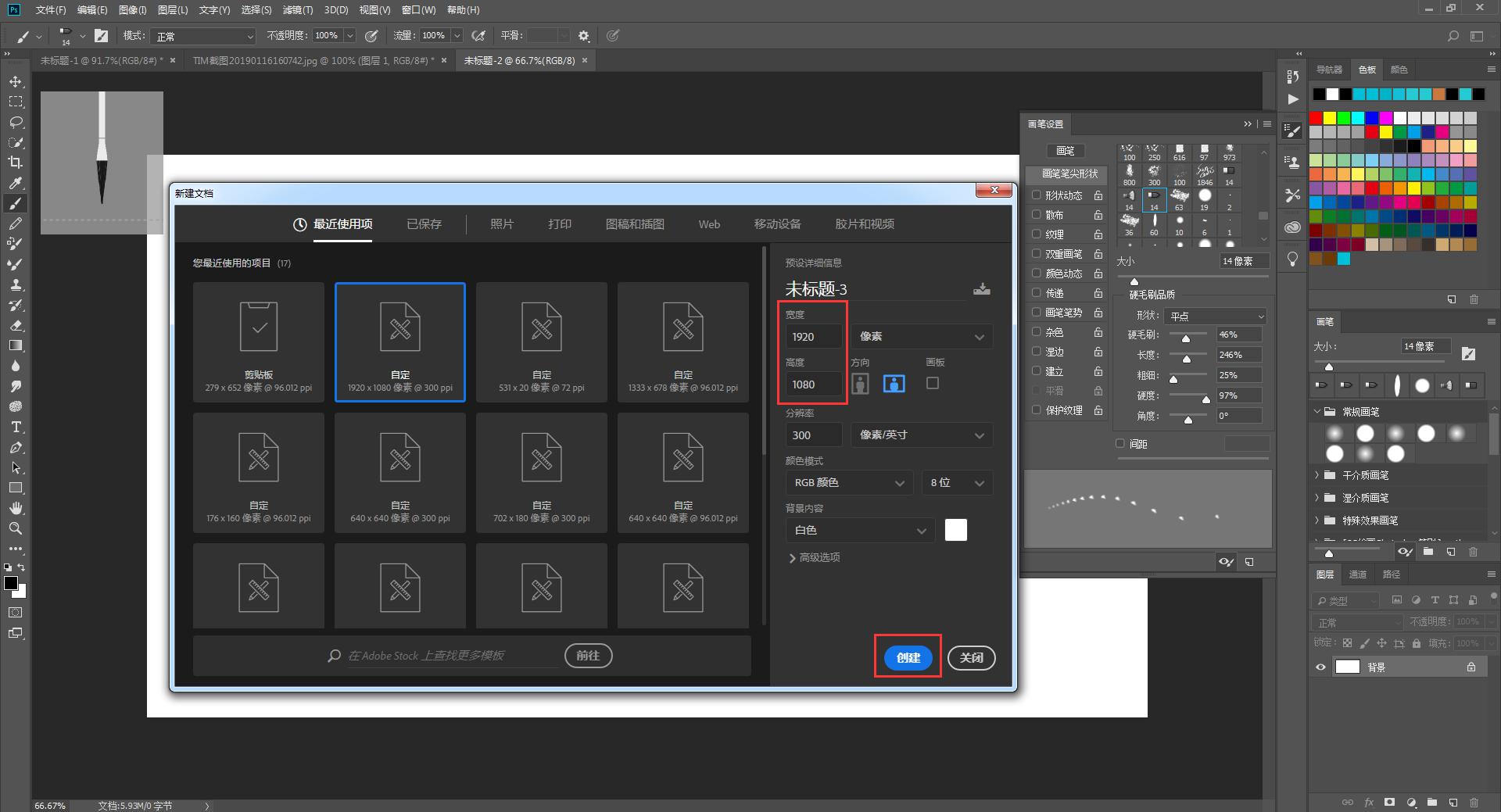Open the 滤镜(T) menu
The width and height of the screenshot is (1501, 812).
(298, 10)
